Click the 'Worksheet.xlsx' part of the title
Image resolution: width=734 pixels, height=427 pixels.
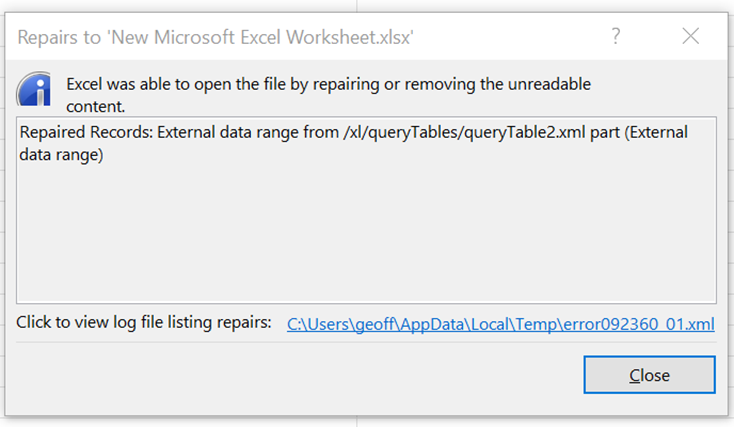coord(350,37)
